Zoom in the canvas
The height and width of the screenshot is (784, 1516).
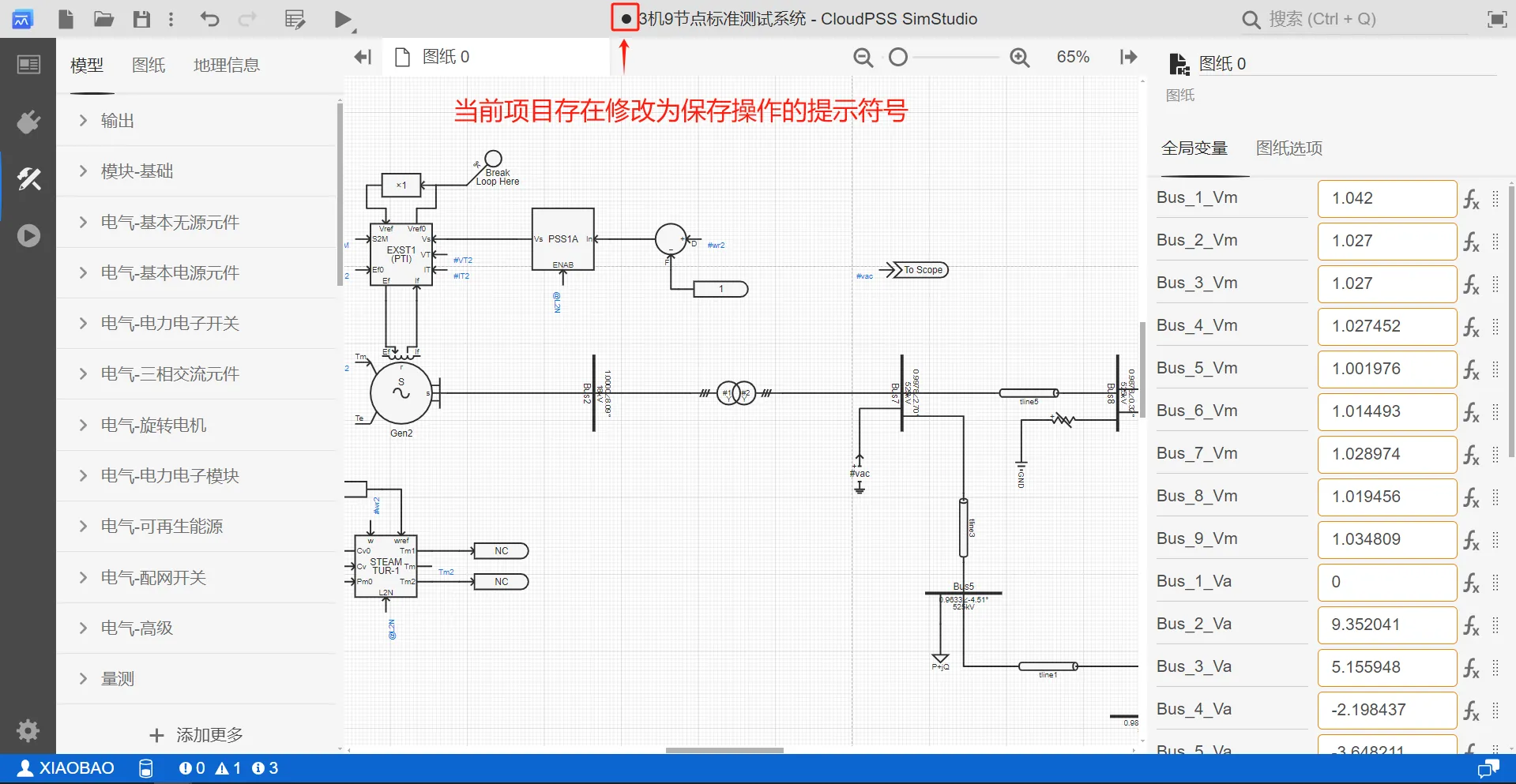click(x=1020, y=58)
